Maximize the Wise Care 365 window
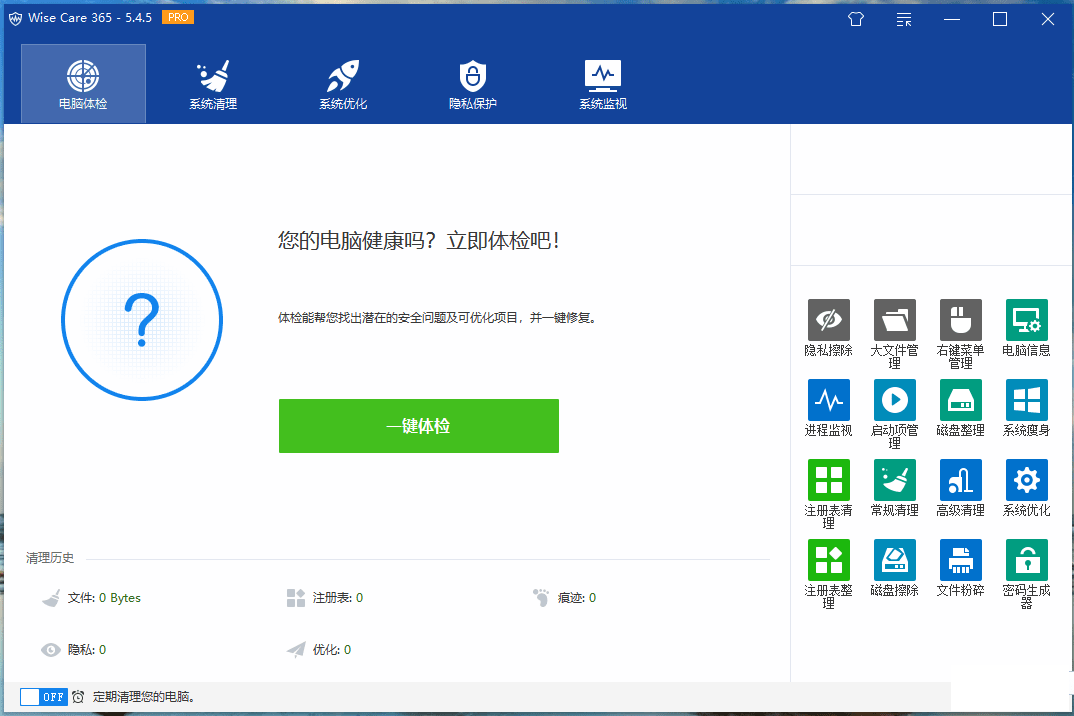Screen dimensions: 1074x716 (999, 19)
